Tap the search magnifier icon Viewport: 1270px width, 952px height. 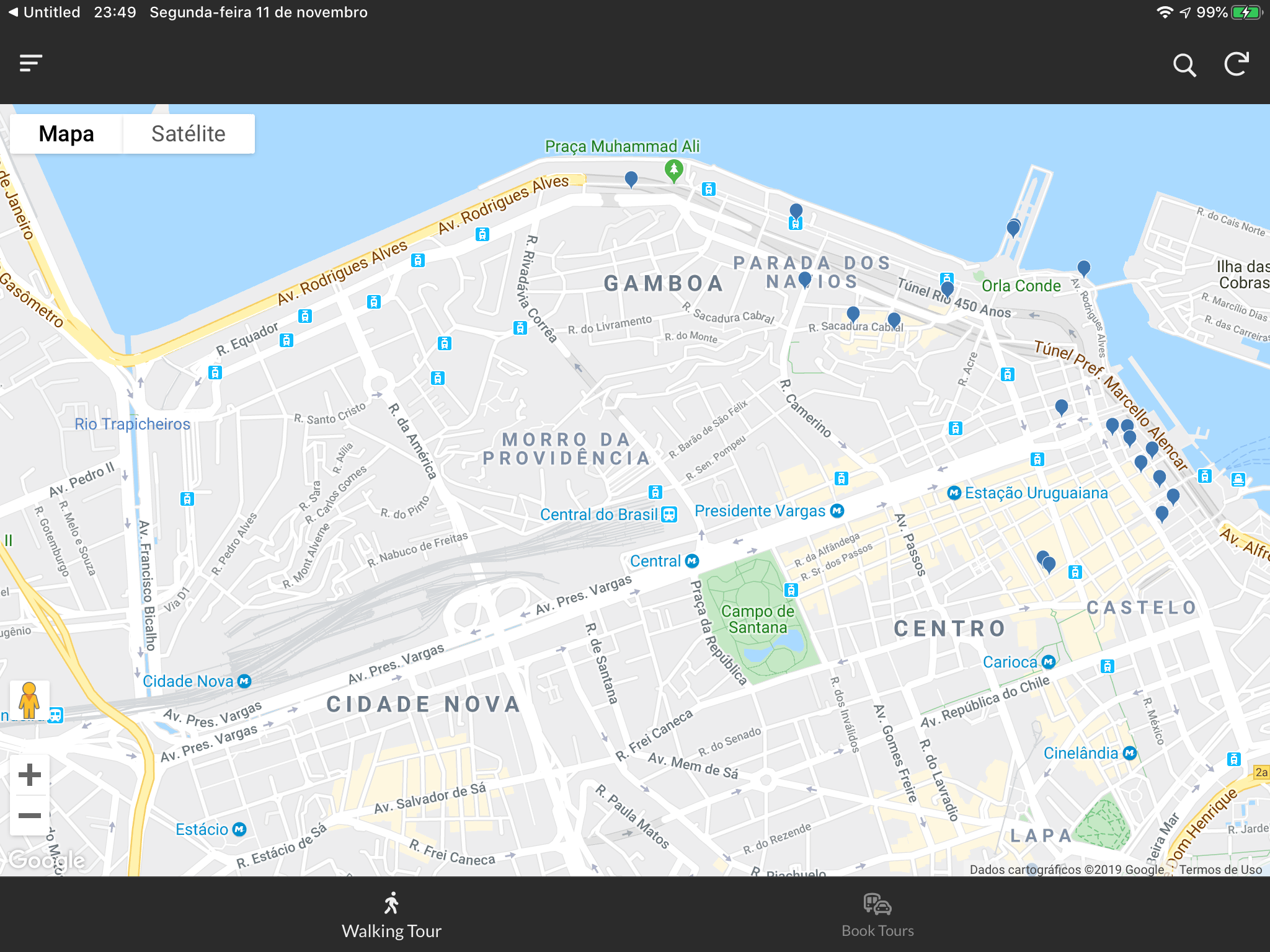(x=1184, y=64)
